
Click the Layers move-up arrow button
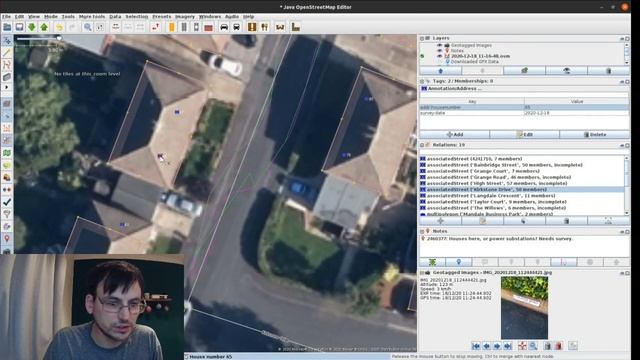coord(440,71)
